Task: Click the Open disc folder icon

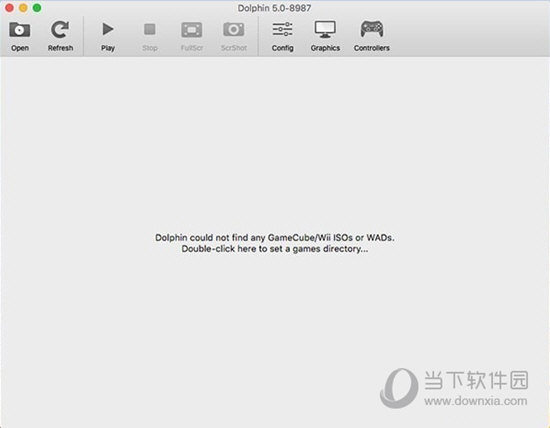Action: pyautogui.click(x=20, y=29)
